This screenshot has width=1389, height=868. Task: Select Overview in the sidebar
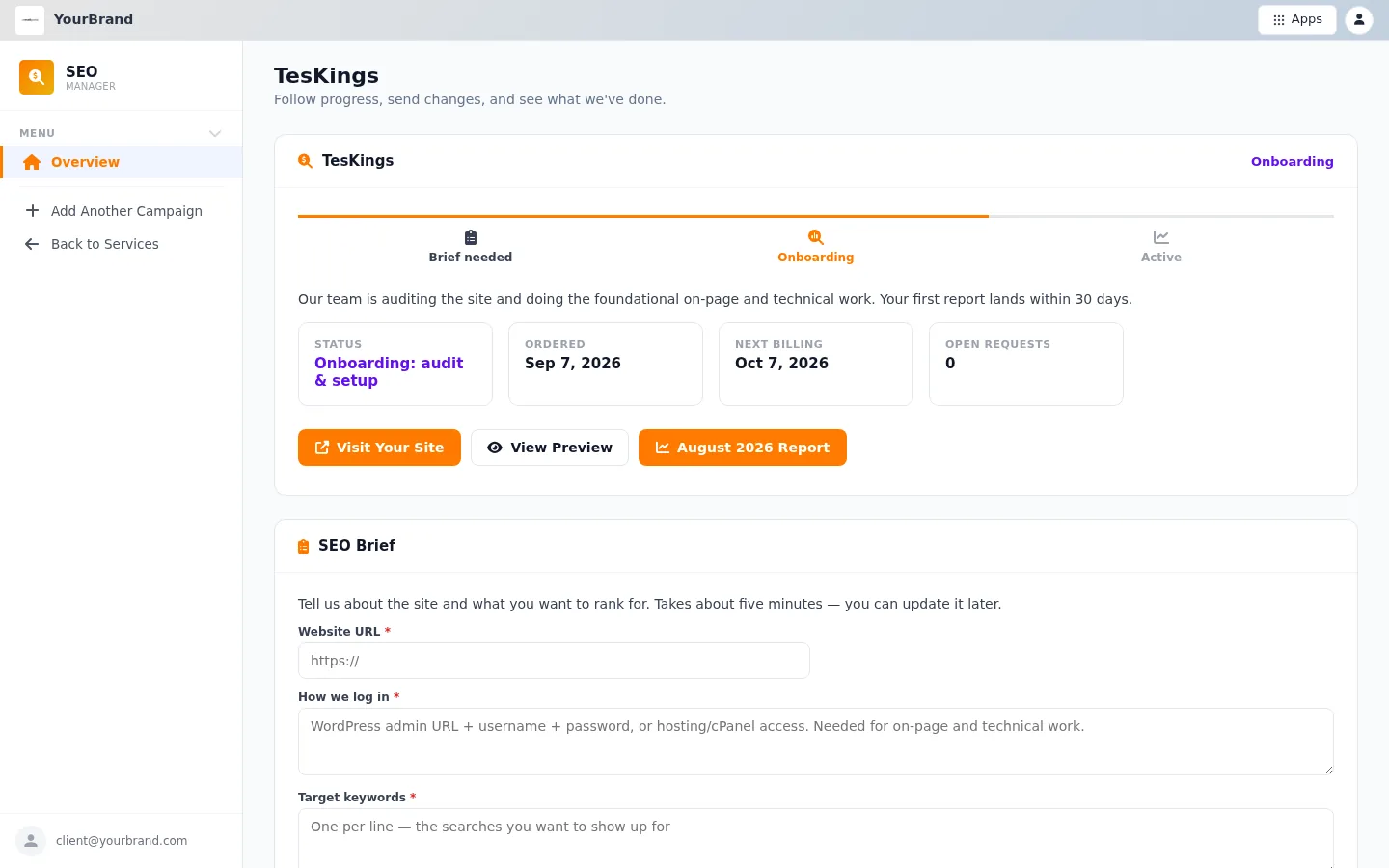tap(122, 162)
